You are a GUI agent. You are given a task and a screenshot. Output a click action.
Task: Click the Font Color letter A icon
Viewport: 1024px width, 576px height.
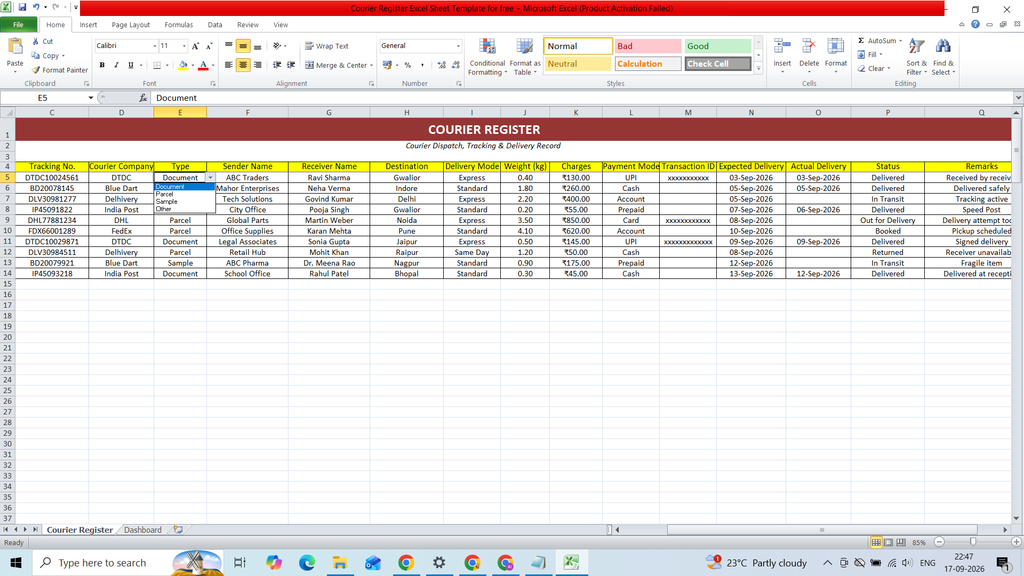(203, 65)
